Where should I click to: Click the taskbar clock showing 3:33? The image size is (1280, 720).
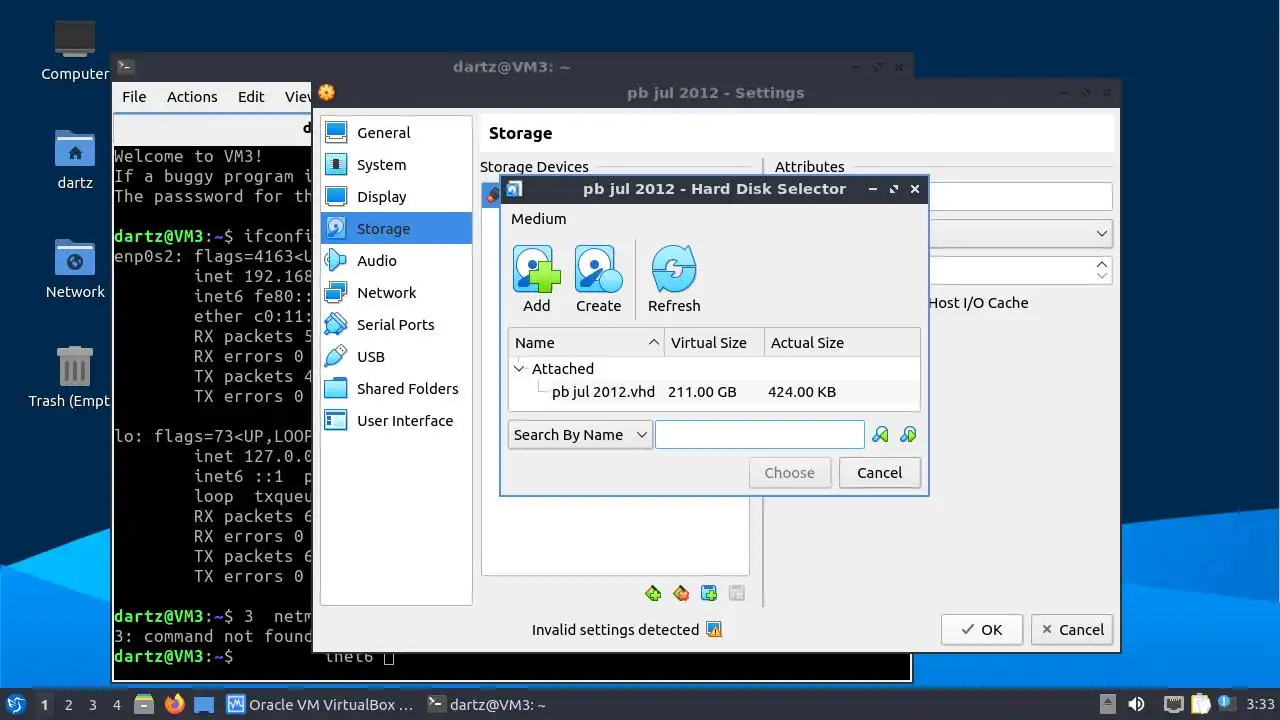click(x=1261, y=705)
